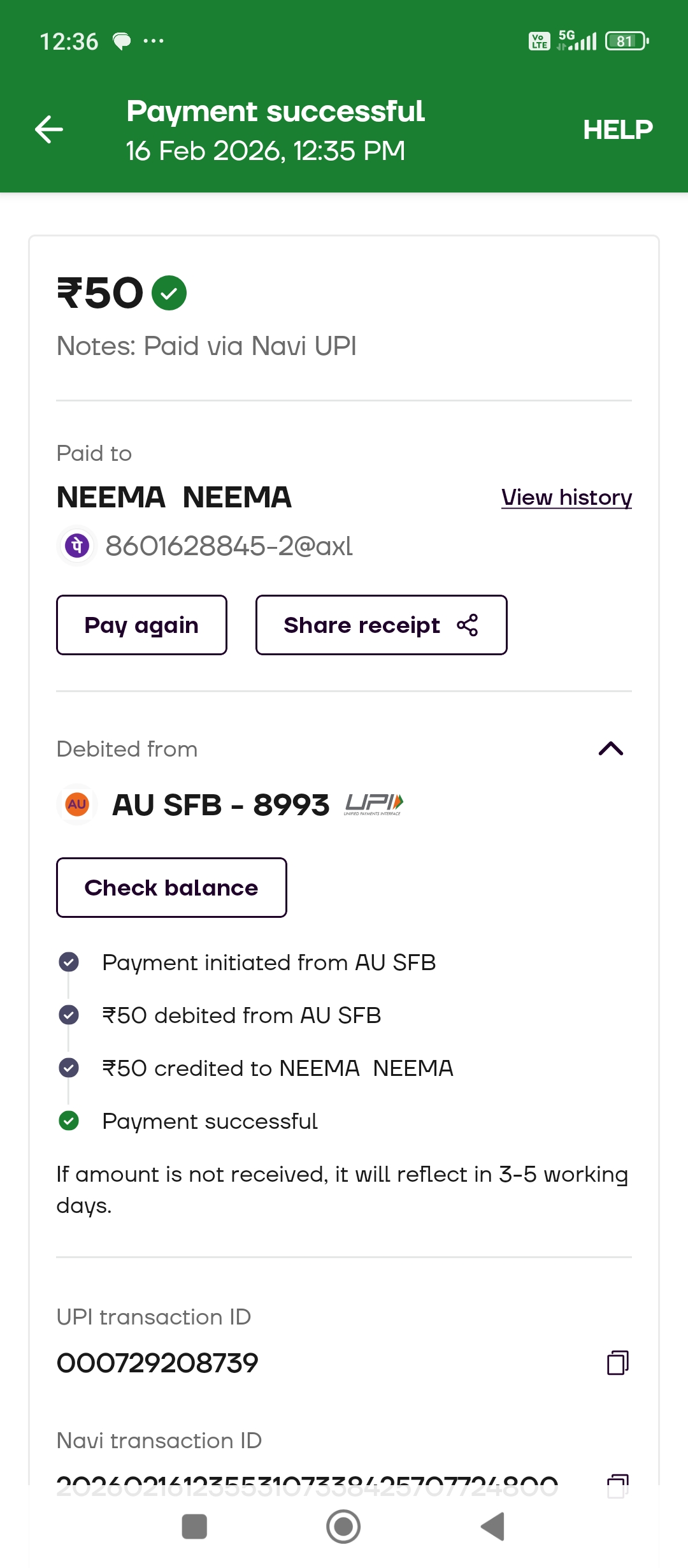The image size is (688, 1568).
Task: Copy the UPI transaction ID
Action: coord(617,1363)
